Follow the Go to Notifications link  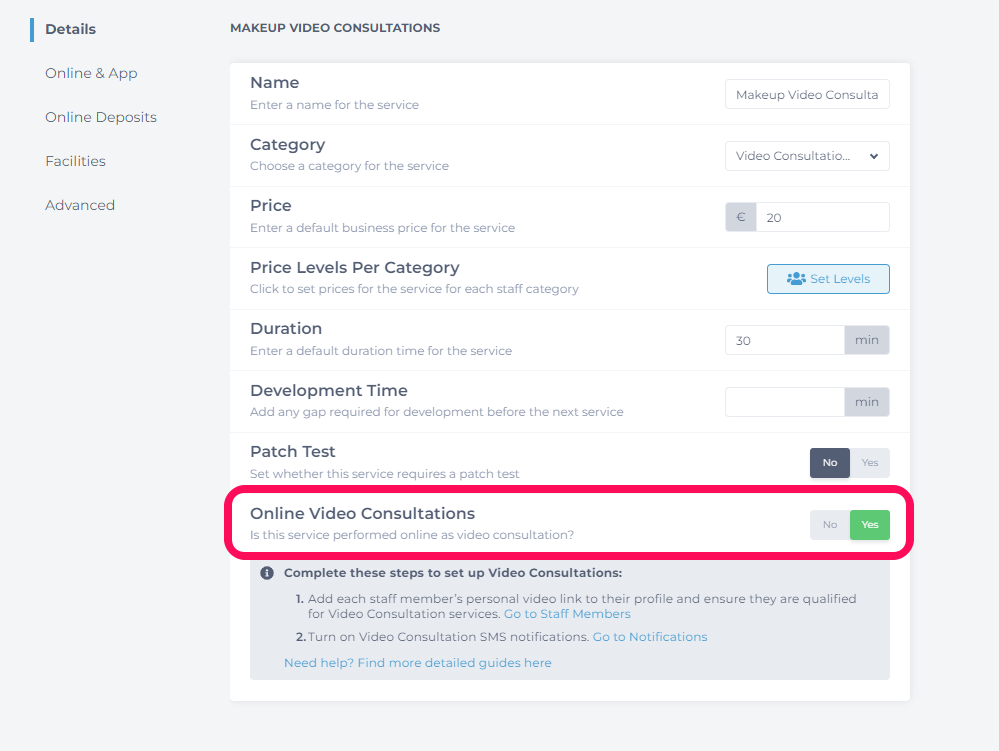tap(650, 637)
